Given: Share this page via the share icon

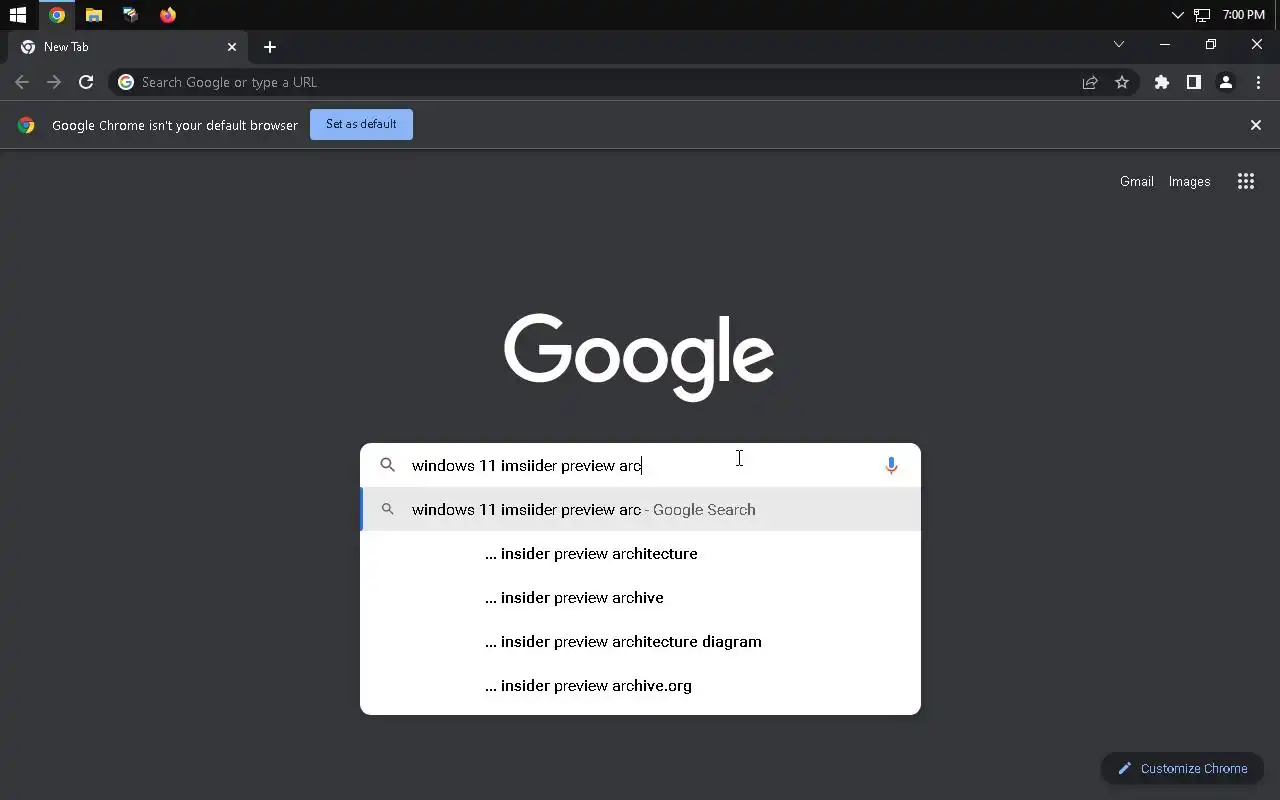Looking at the screenshot, I should [1090, 82].
